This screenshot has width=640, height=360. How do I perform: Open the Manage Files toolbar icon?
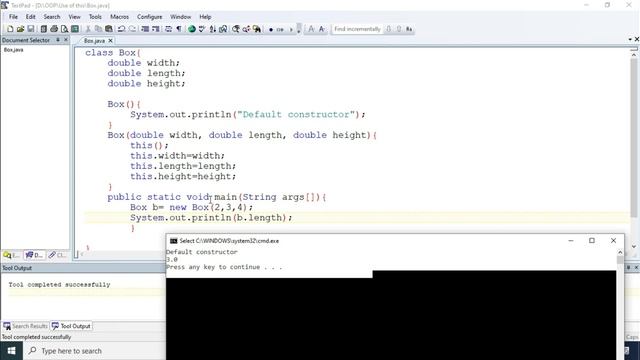pos(43,29)
